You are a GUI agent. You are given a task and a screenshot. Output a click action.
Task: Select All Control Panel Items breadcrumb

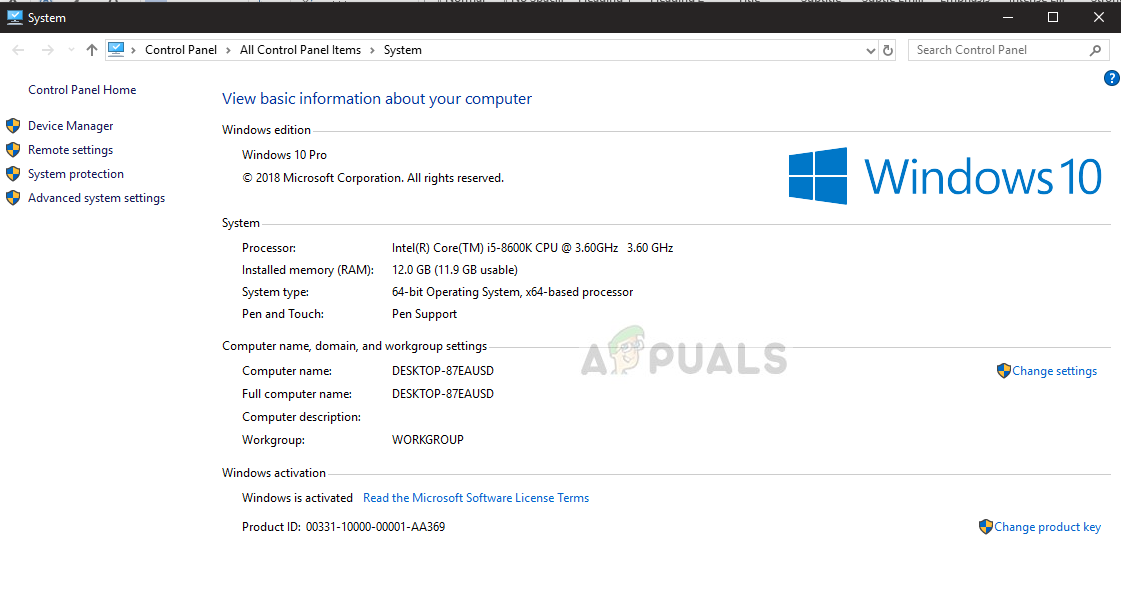300,50
